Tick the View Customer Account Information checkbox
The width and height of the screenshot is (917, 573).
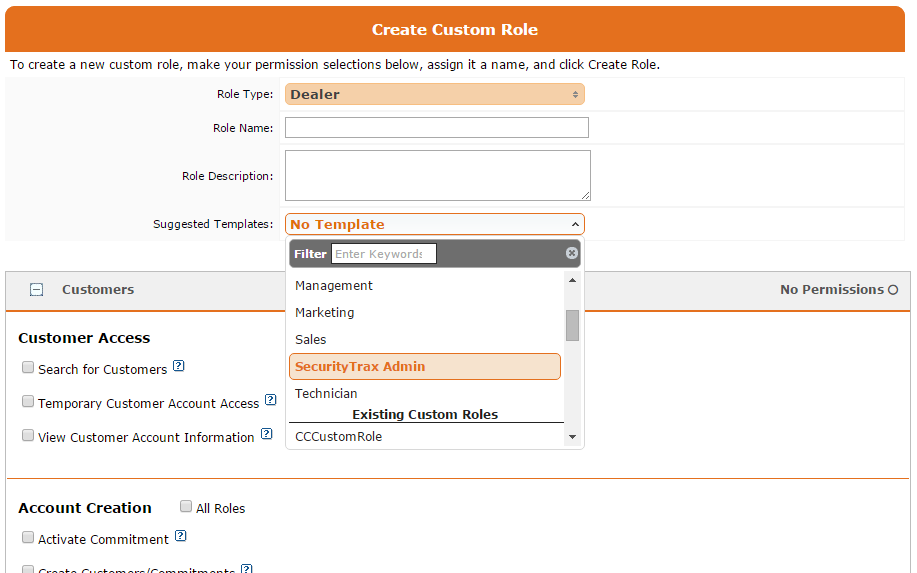28,436
